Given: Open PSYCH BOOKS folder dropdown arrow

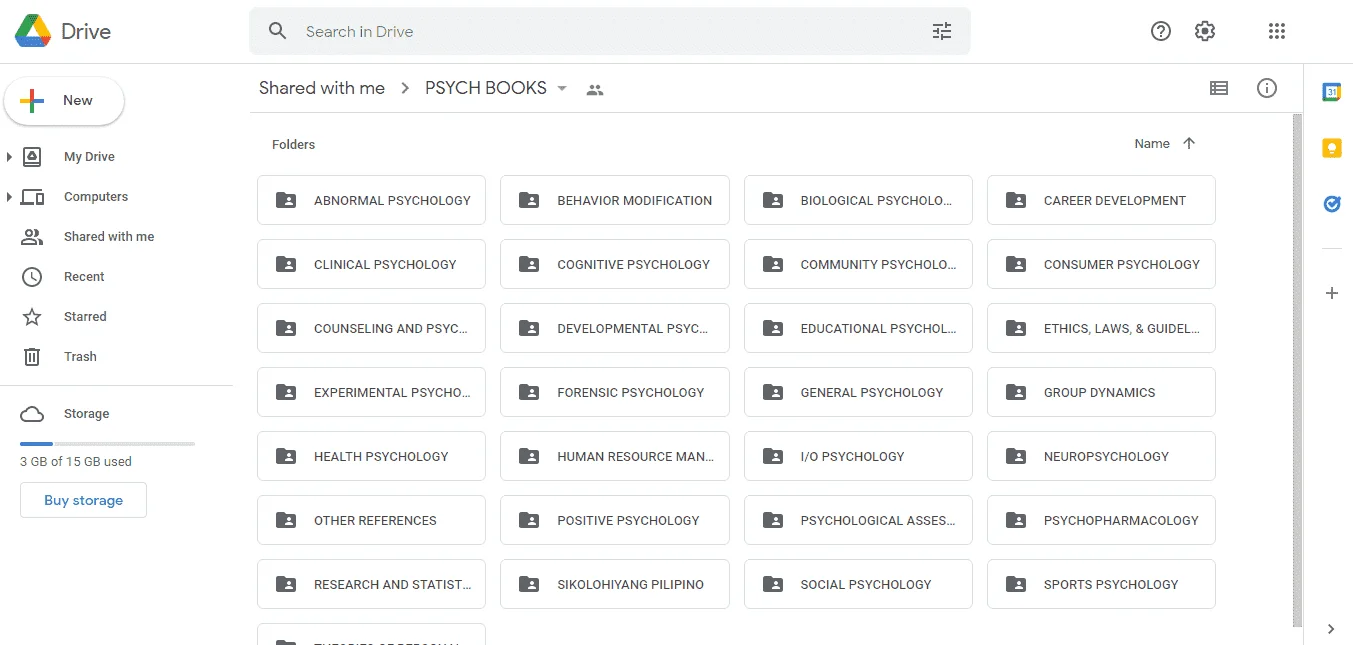Looking at the screenshot, I should point(562,89).
